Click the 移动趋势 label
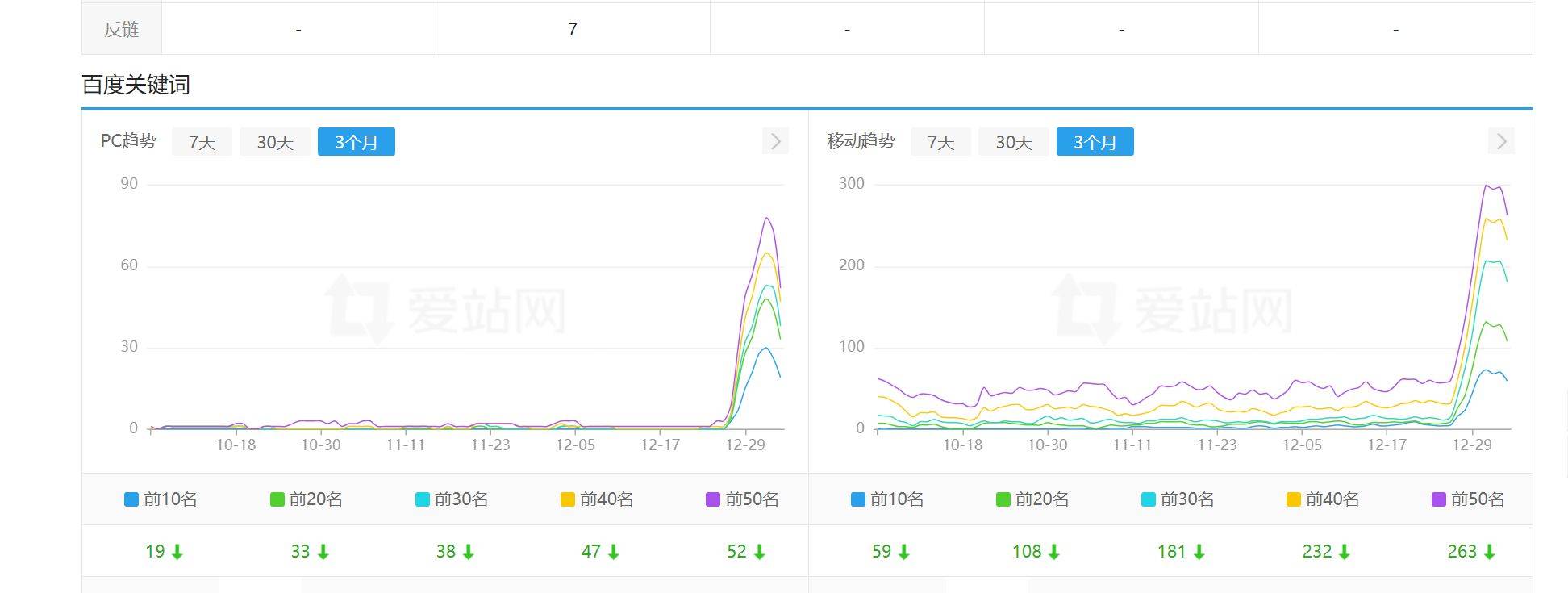 coord(861,141)
